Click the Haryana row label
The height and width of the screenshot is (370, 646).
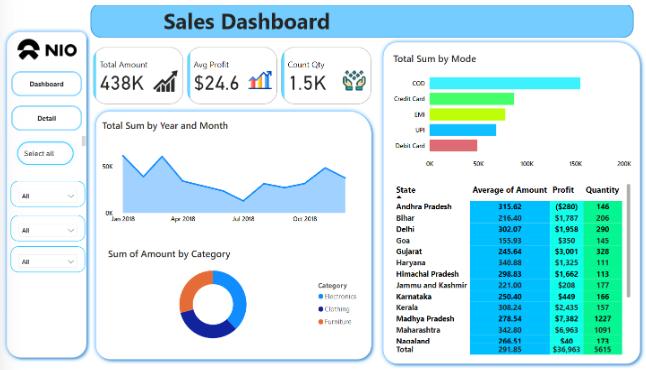(410, 263)
